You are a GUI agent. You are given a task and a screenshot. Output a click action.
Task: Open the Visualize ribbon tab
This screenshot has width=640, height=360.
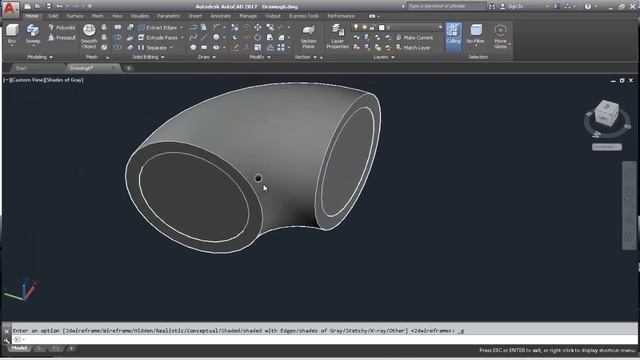(140, 16)
